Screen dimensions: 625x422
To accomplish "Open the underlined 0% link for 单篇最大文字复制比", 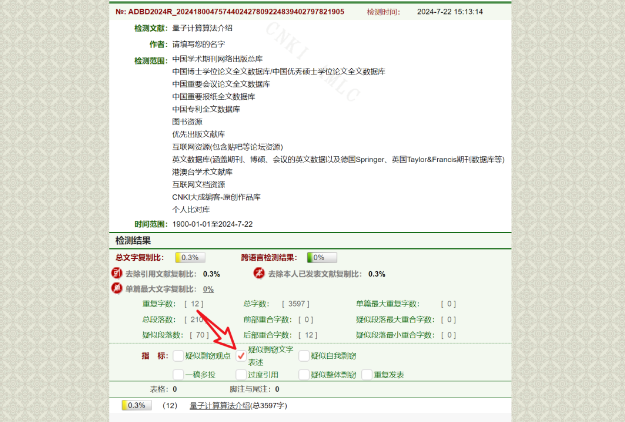I will [208, 288].
